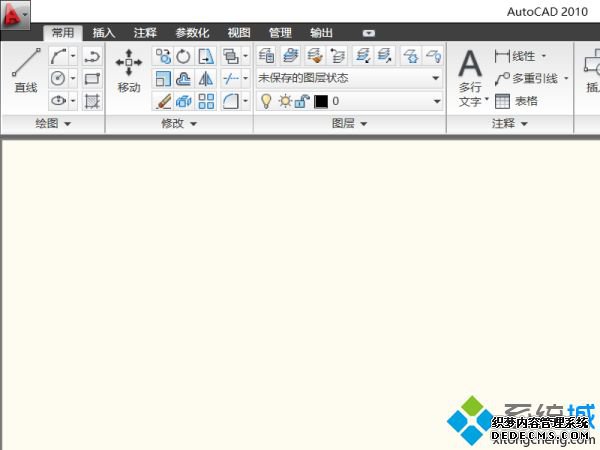Pick the Fillet tool in the 修改 panel
The image size is (600, 450).
click(231, 101)
